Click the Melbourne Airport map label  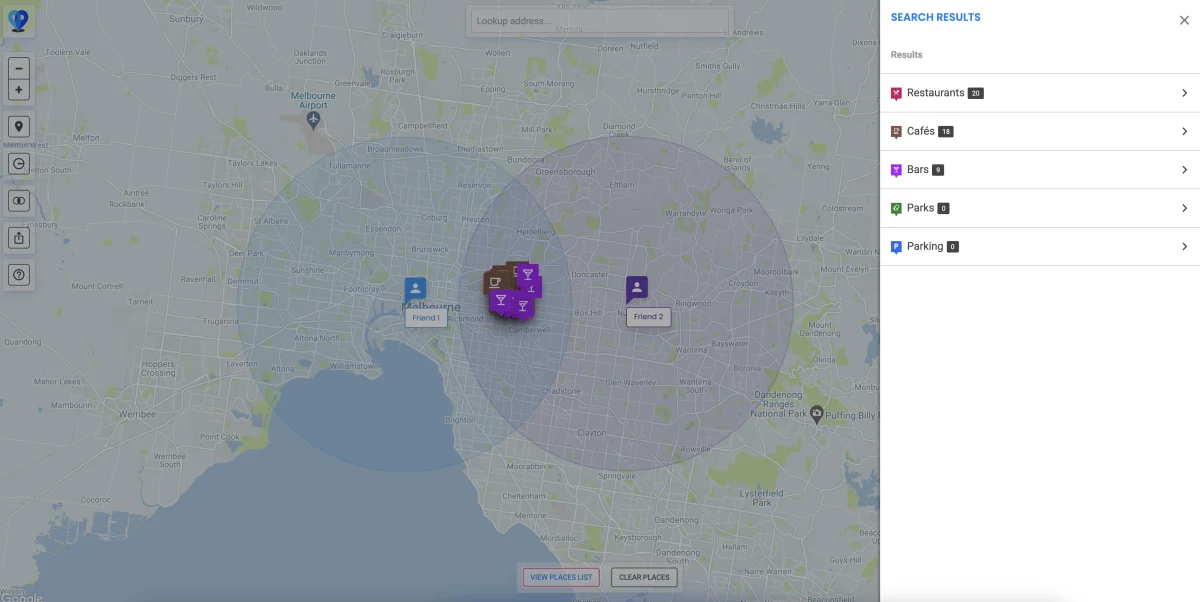[313, 99]
